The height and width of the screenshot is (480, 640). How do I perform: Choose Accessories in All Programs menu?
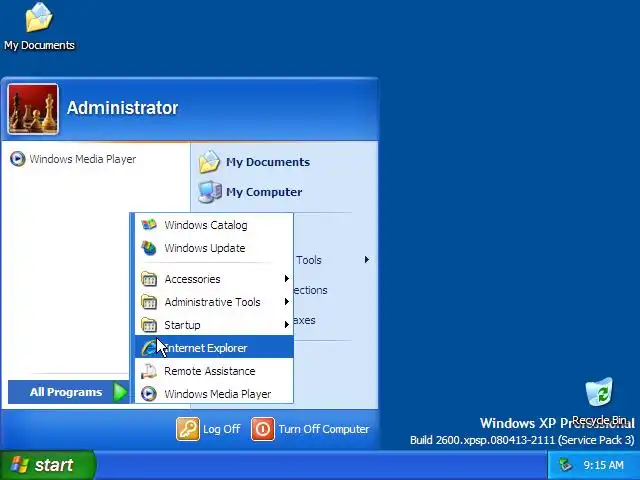tap(214, 279)
